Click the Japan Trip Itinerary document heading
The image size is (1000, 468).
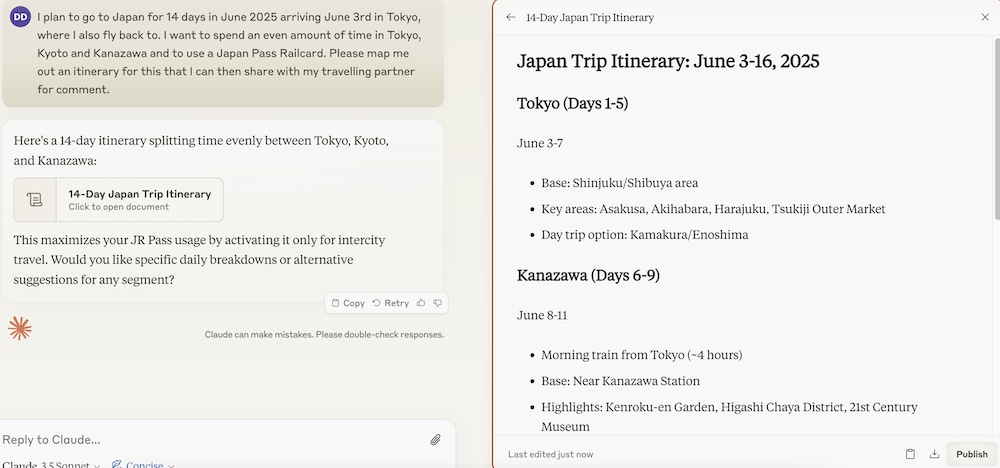click(x=668, y=61)
